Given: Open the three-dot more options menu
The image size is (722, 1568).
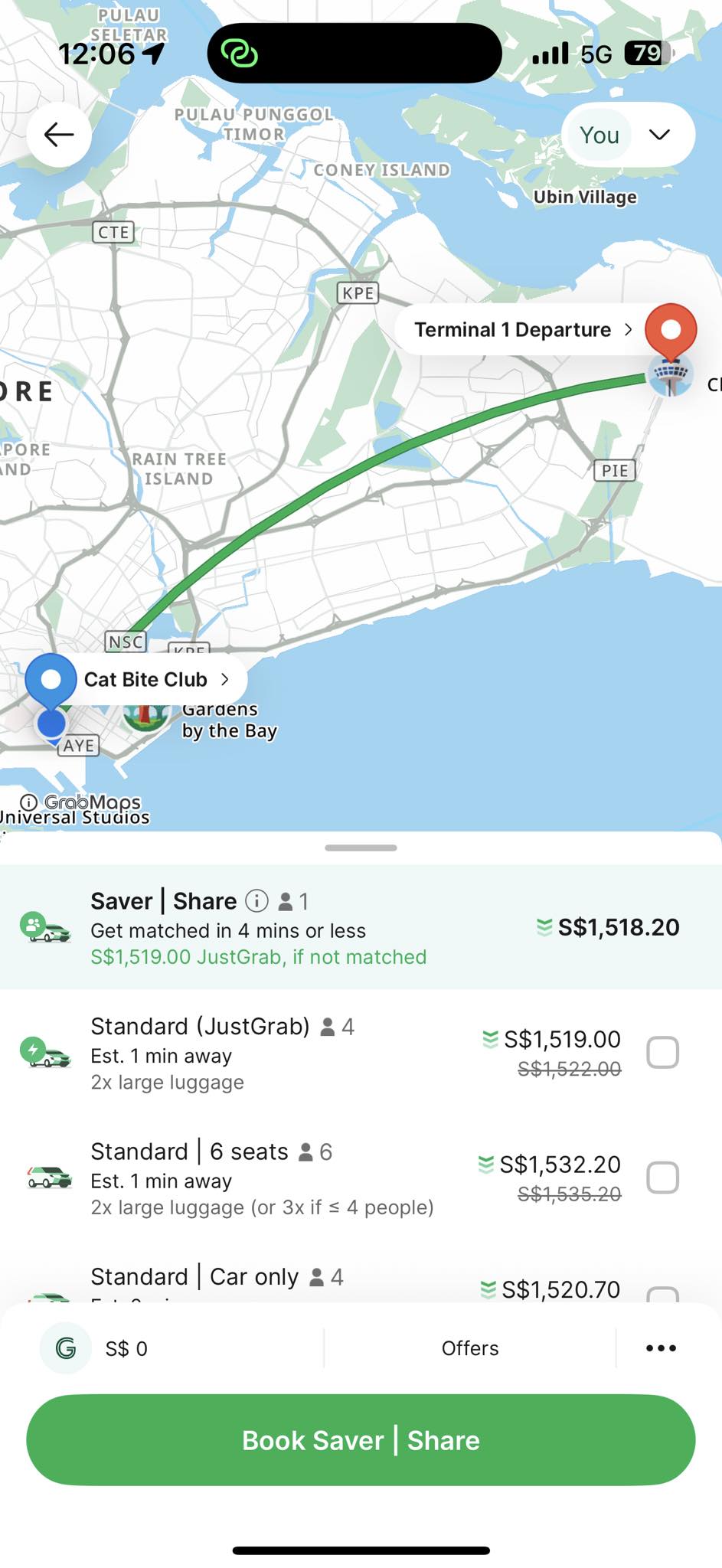Looking at the screenshot, I should click(661, 1348).
